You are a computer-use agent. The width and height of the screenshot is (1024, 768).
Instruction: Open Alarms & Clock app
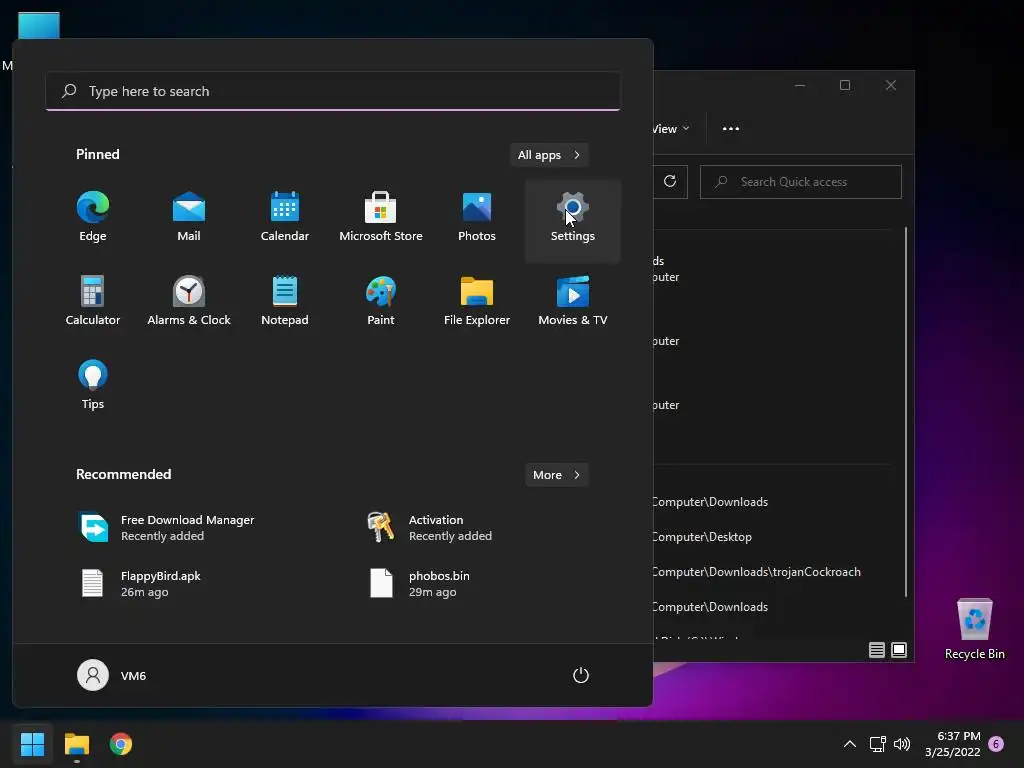pyautogui.click(x=189, y=301)
